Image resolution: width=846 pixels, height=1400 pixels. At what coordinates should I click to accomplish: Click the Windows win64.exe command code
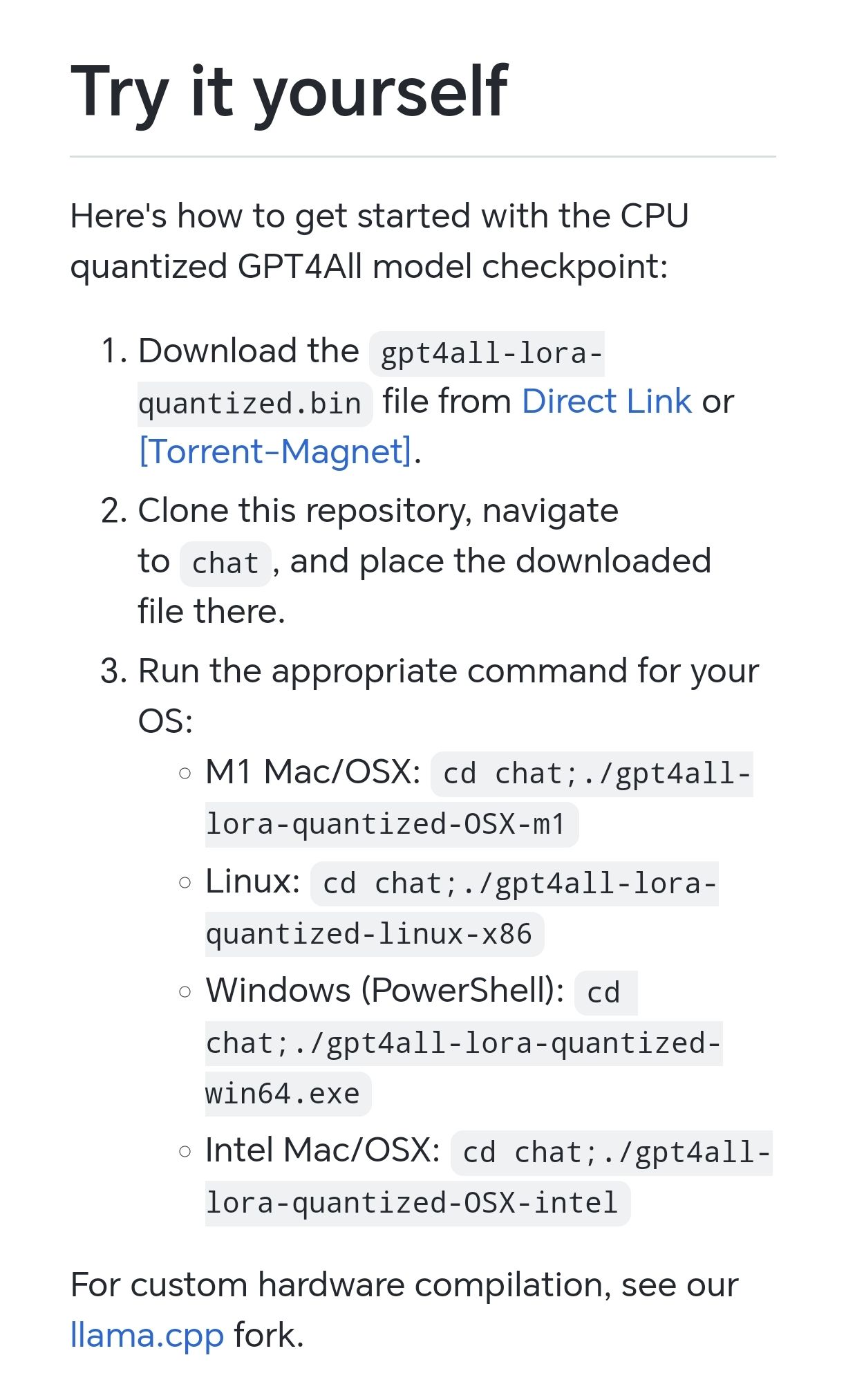click(462, 1043)
